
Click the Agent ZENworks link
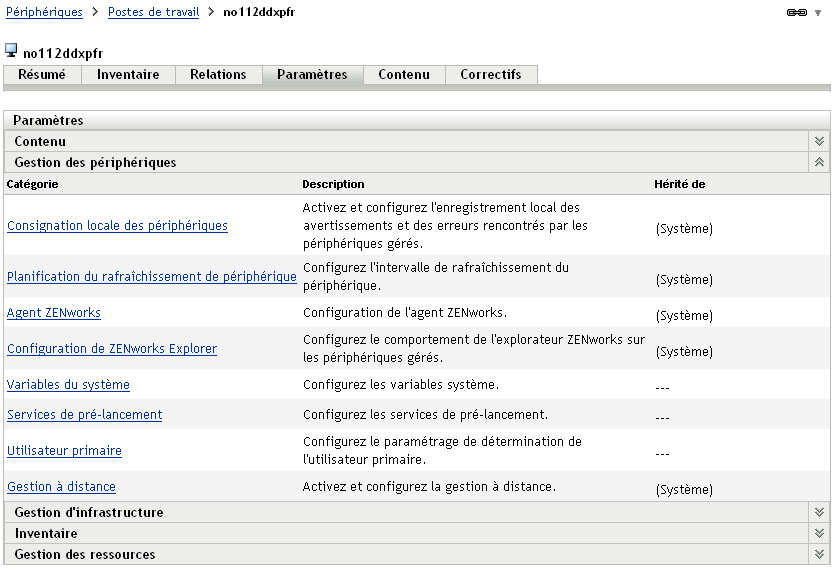click(54, 313)
